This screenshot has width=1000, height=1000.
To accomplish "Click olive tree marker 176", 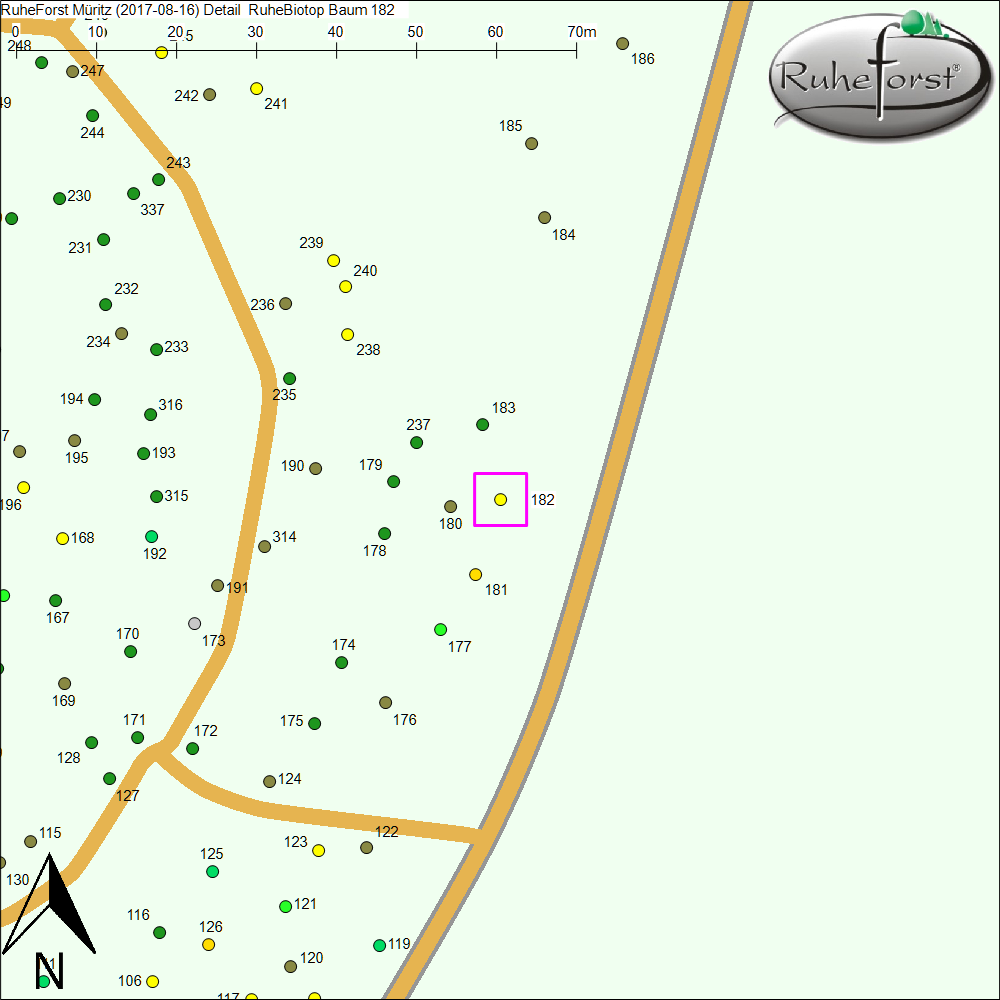I will coord(385,703).
